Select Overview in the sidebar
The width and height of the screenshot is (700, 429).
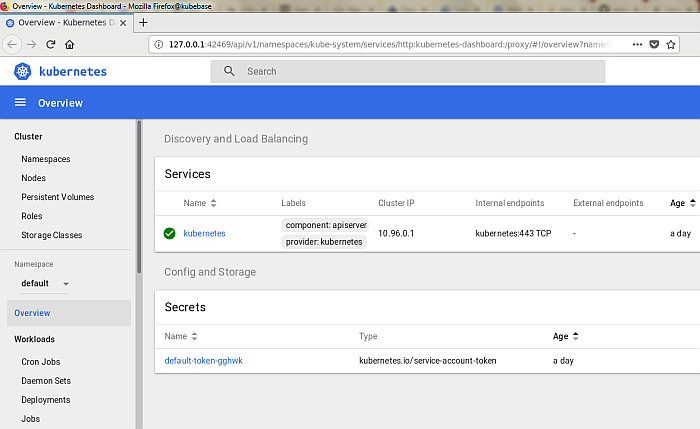click(x=69, y=313)
